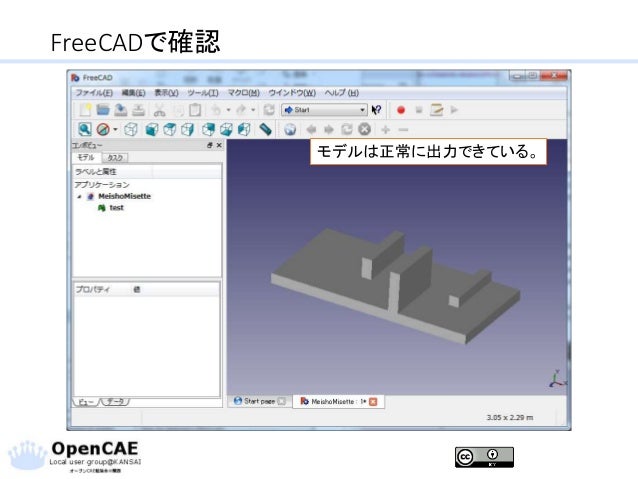Click the Execute macro play icon
The height and width of the screenshot is (479, 638).
pyautogui.click(x=454, y=110)
